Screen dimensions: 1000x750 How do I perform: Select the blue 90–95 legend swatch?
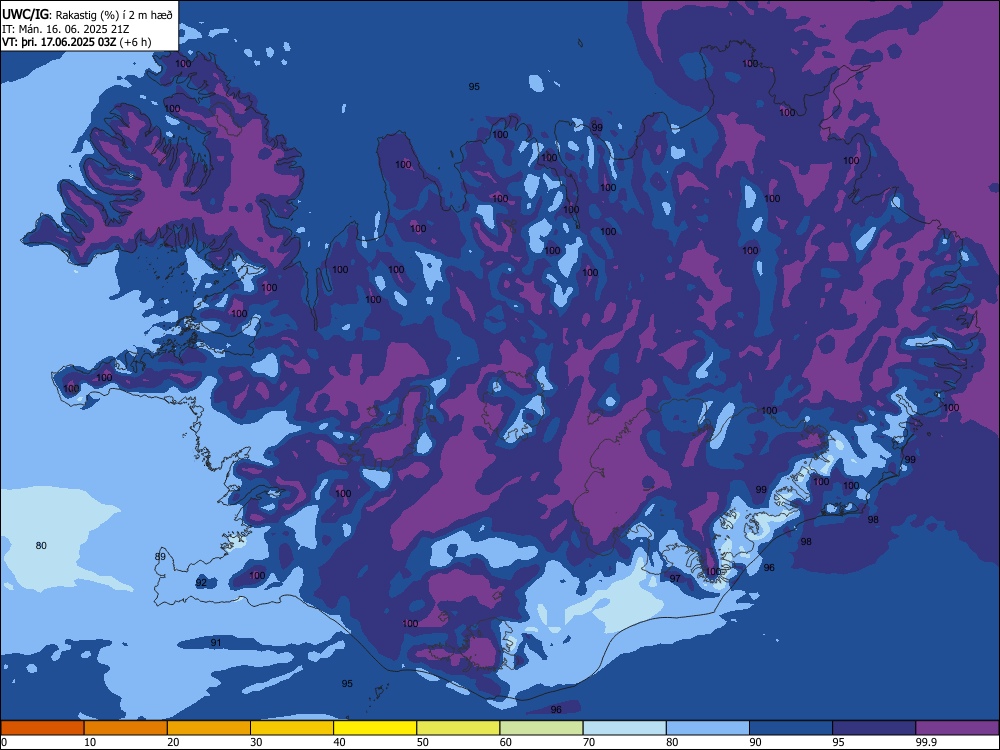[x=791, y=728]
